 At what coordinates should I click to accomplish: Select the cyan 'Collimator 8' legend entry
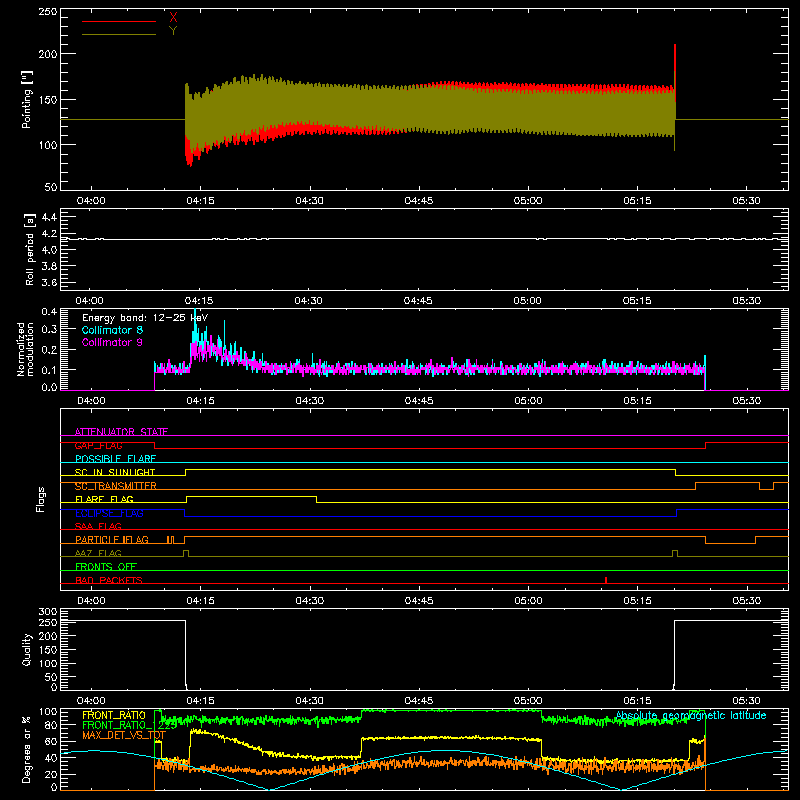point(112,330)
